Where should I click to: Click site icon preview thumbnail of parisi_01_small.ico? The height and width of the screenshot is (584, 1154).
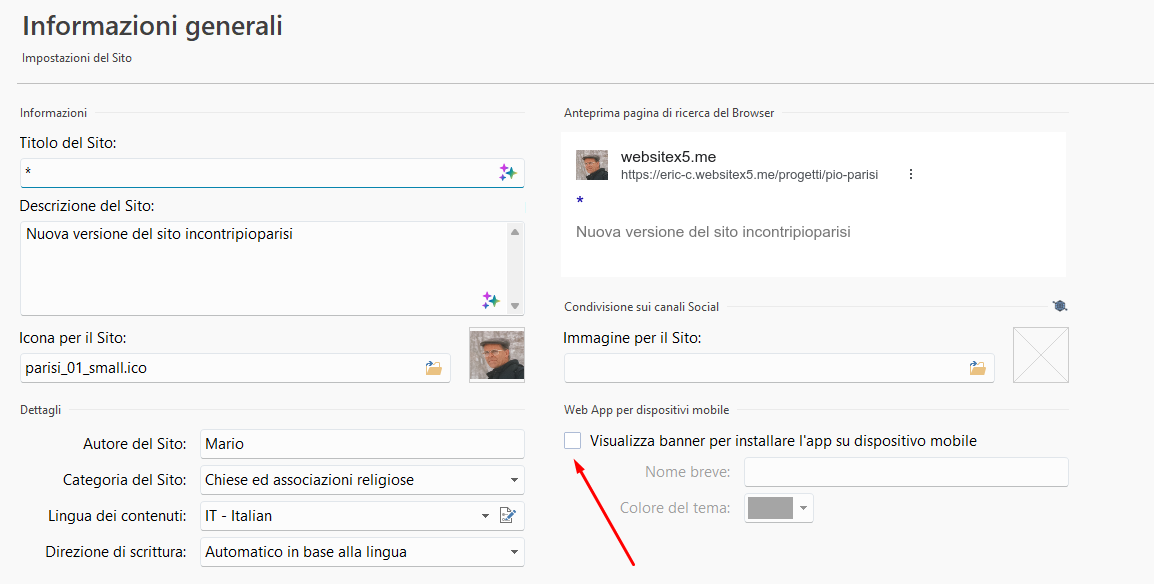pyautogui.click(x=497, y=355)
